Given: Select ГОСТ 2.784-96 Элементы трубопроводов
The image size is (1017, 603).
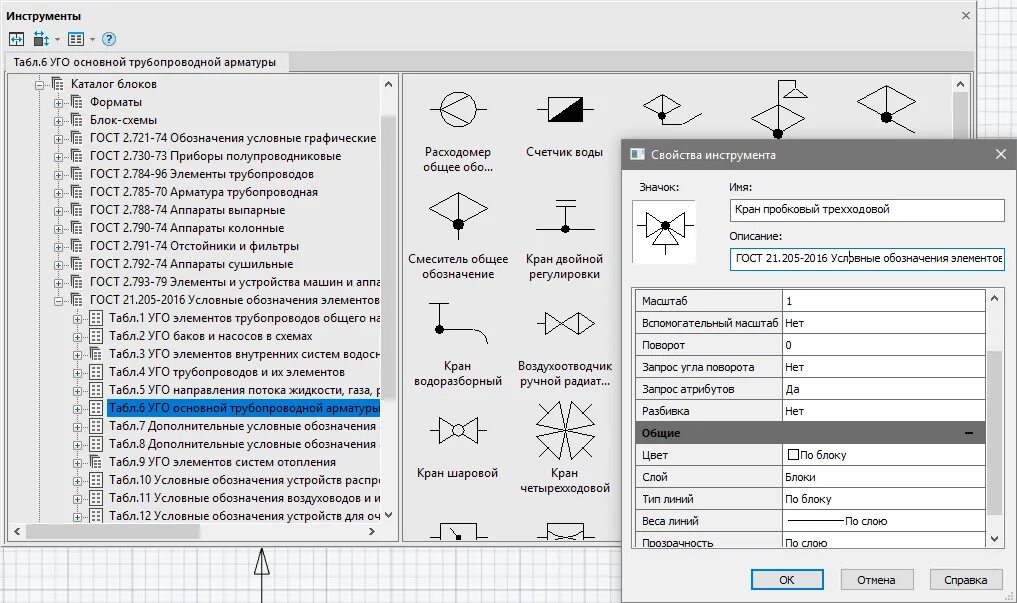Looking at the screenshot, I should click(x=201, y=174).
